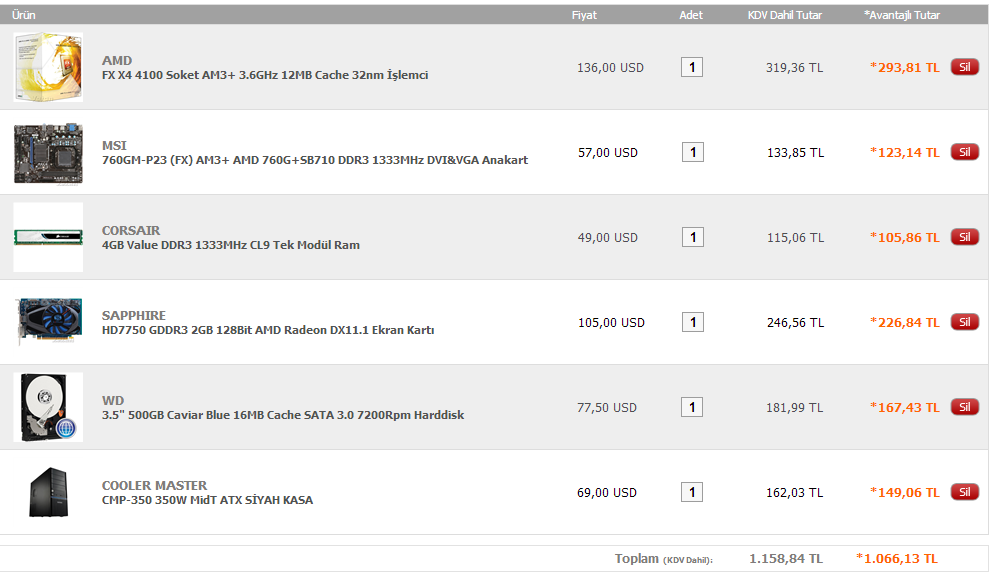
Task: Select the Sapphire graphics card thumbnail
Action: 48,322
